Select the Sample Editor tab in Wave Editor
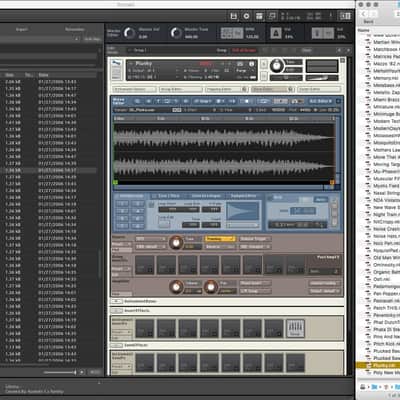The height and width of the screenshot is (400, 400). coord(244,196)
